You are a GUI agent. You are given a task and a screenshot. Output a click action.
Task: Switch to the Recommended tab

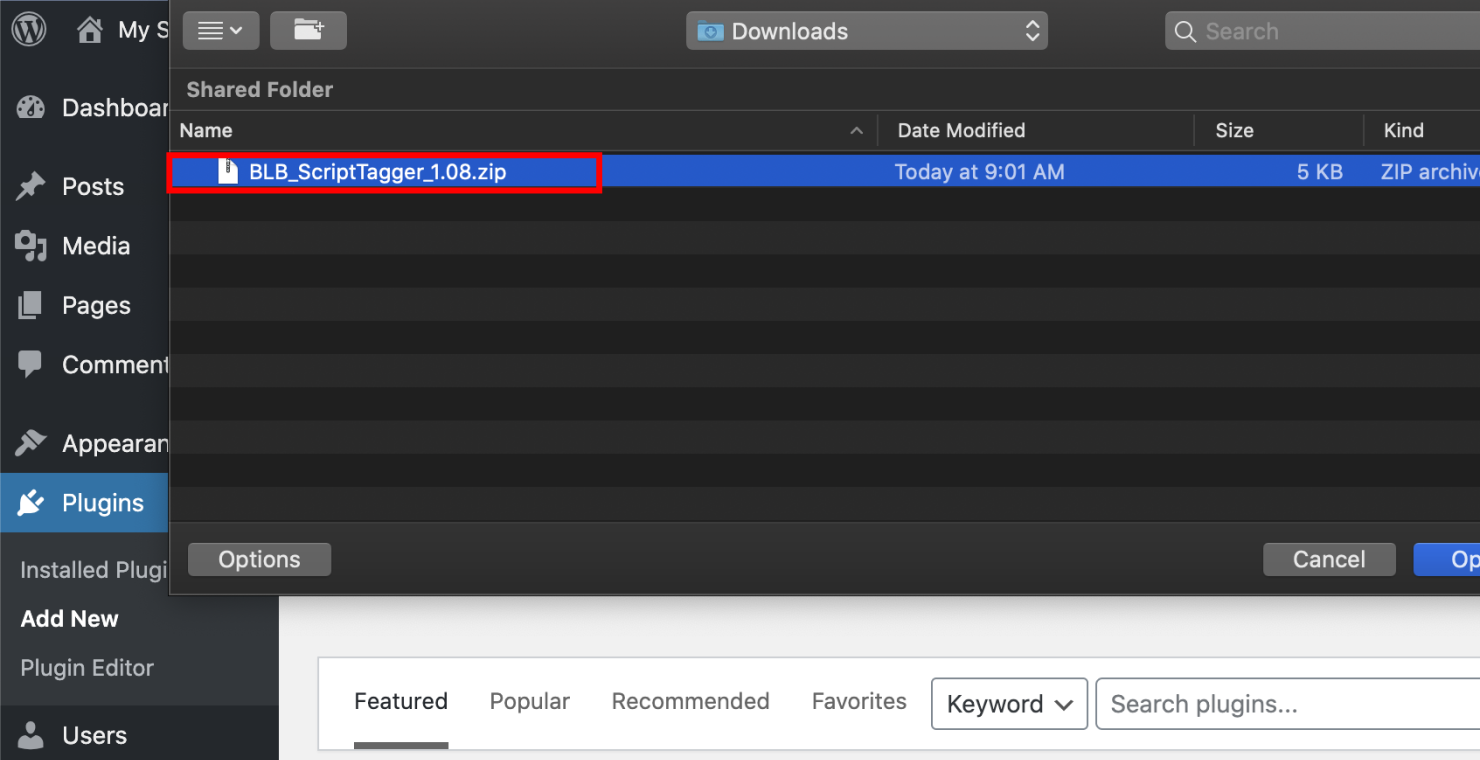coord(690,702)
